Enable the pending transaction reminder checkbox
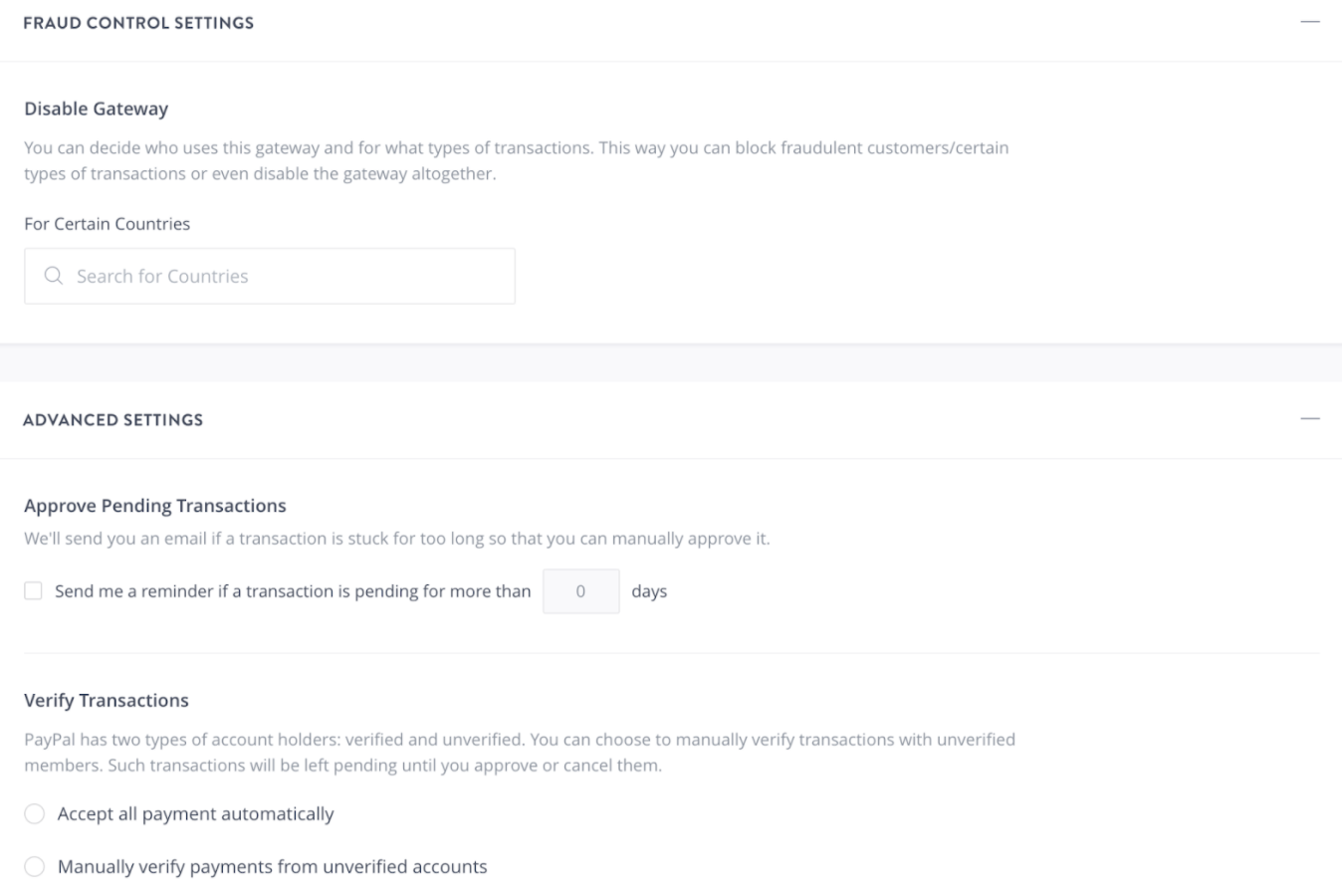 point(34,591)
